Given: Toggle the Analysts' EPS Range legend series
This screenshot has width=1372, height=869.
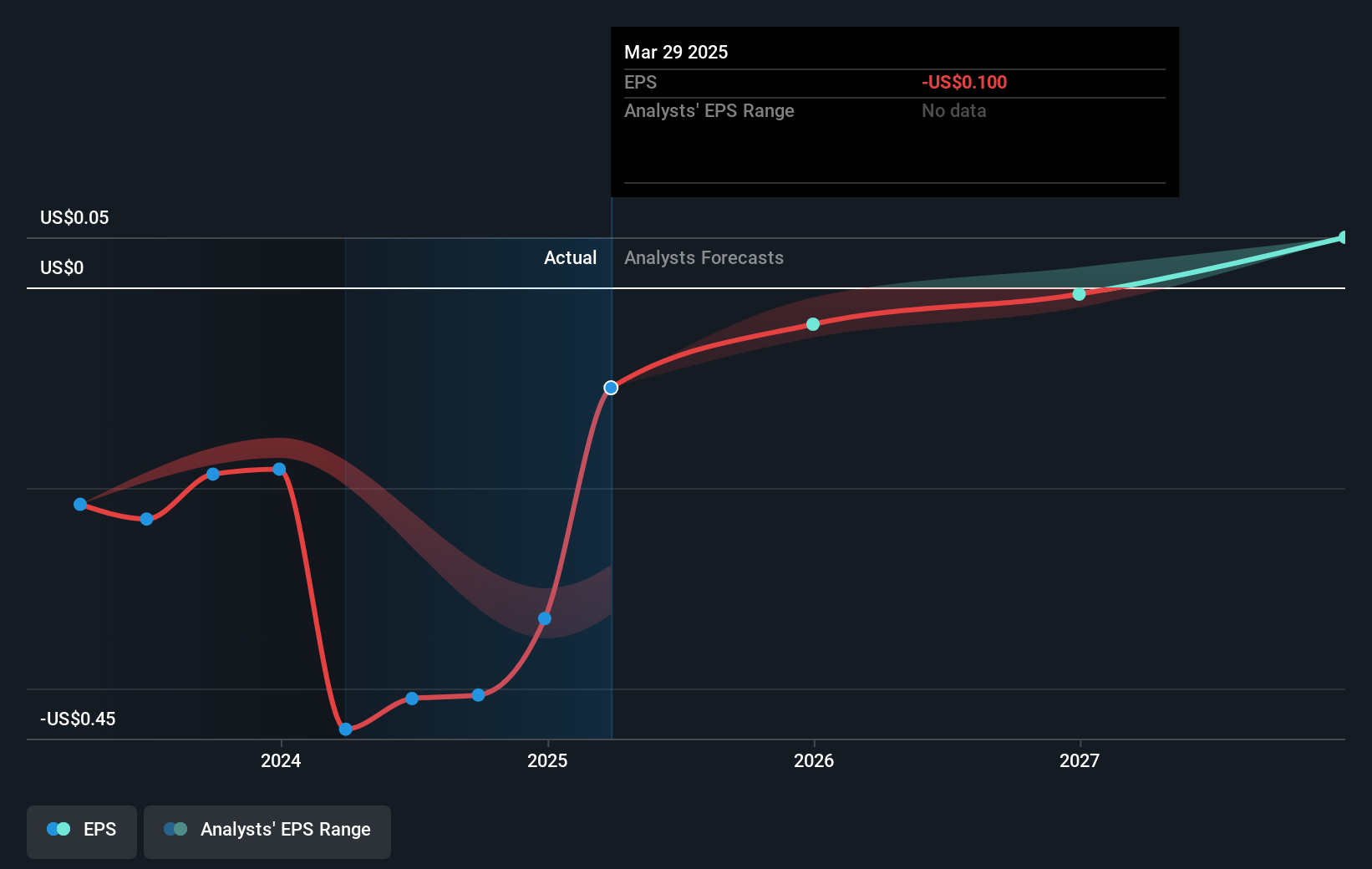Looking at the screenshot, I should (x=267, y=831).
